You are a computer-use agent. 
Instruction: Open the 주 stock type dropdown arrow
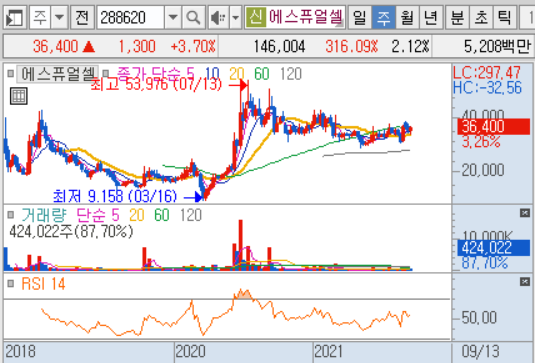[59, 17]
